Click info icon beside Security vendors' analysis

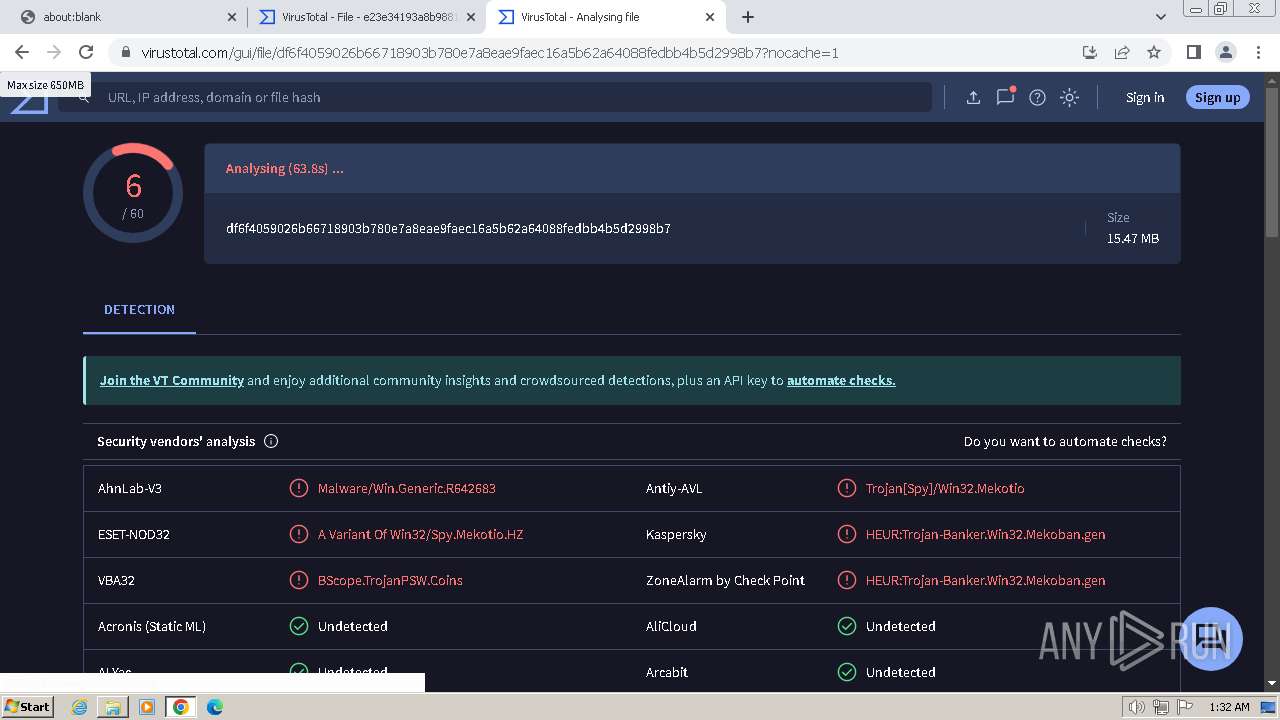[x=271, y=441]
